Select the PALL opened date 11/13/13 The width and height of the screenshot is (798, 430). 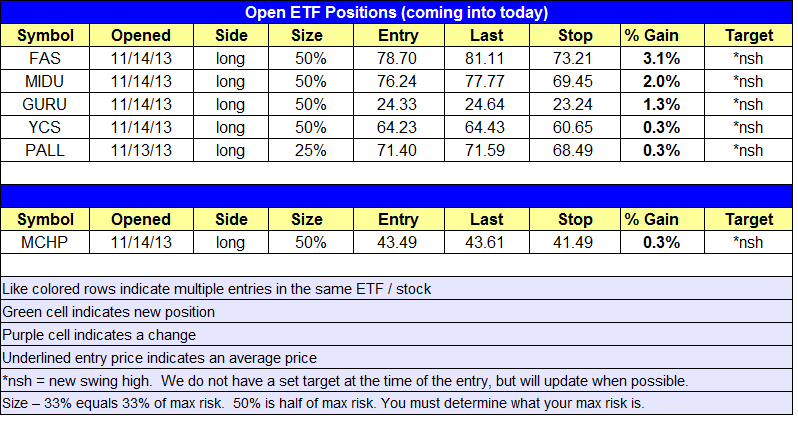[x=141, y=151]
